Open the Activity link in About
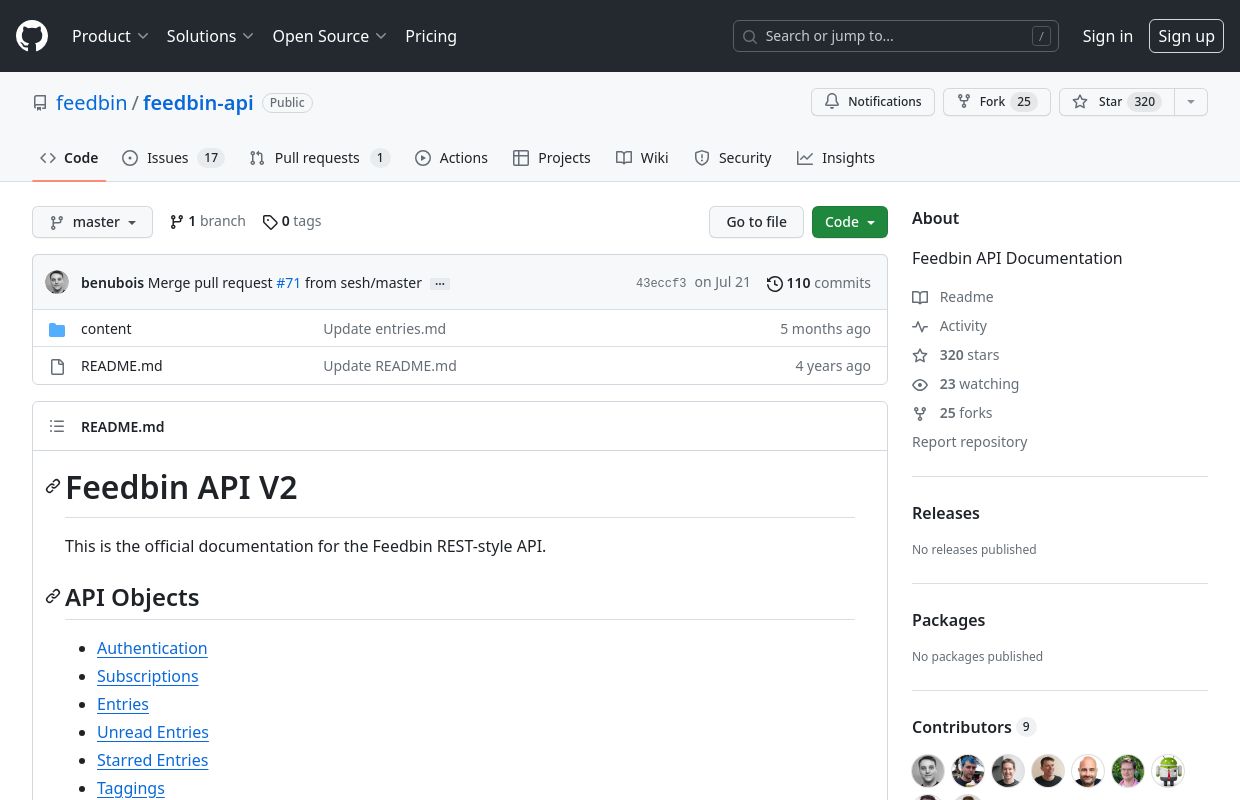Screen dimensions: 1240x800 click(950, 326)
